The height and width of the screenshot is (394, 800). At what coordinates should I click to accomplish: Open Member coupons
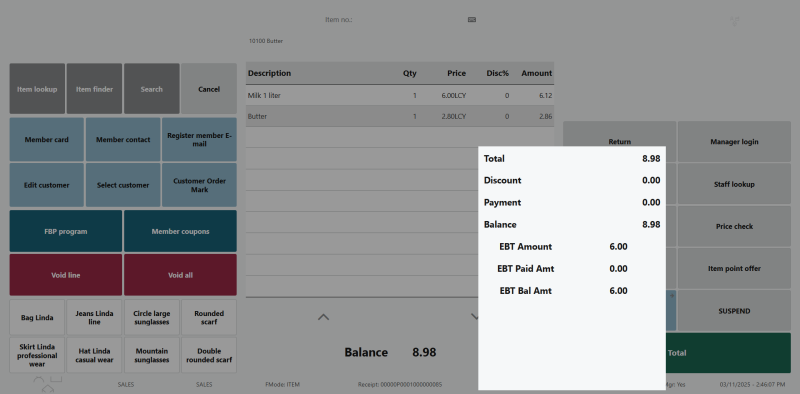tap(180, 231)
